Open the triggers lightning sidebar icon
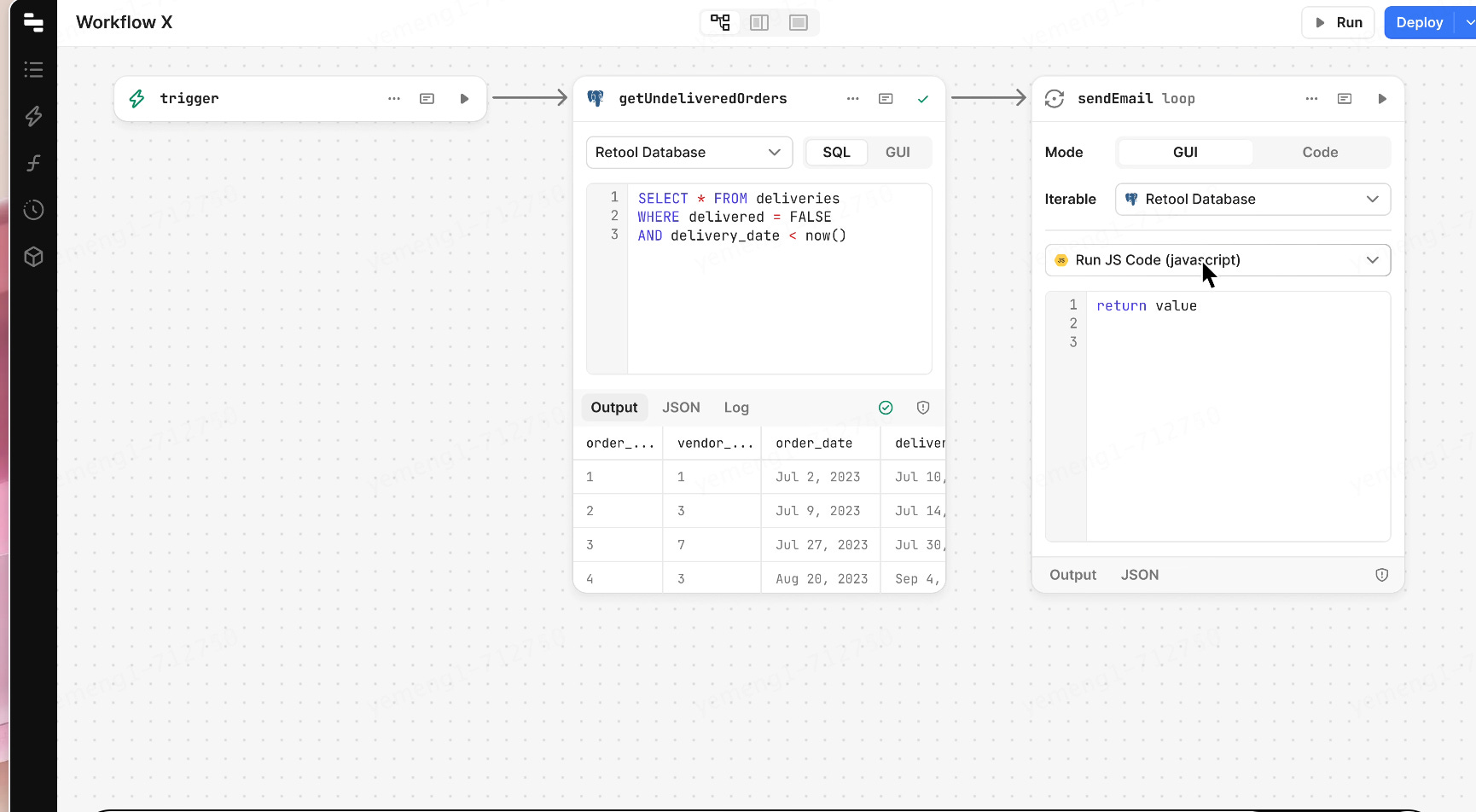This screenshot has width=1476, height=812. tap(33, 116)
